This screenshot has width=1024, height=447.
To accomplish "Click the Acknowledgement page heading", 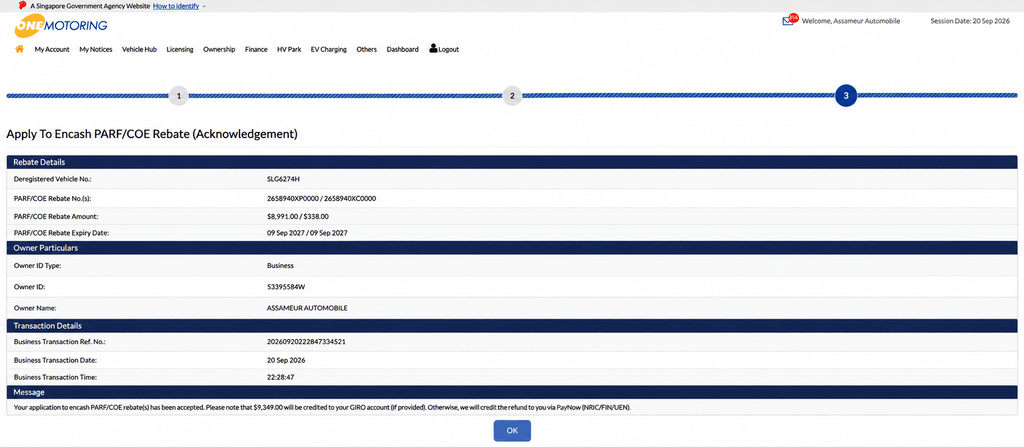I will 152,135.
